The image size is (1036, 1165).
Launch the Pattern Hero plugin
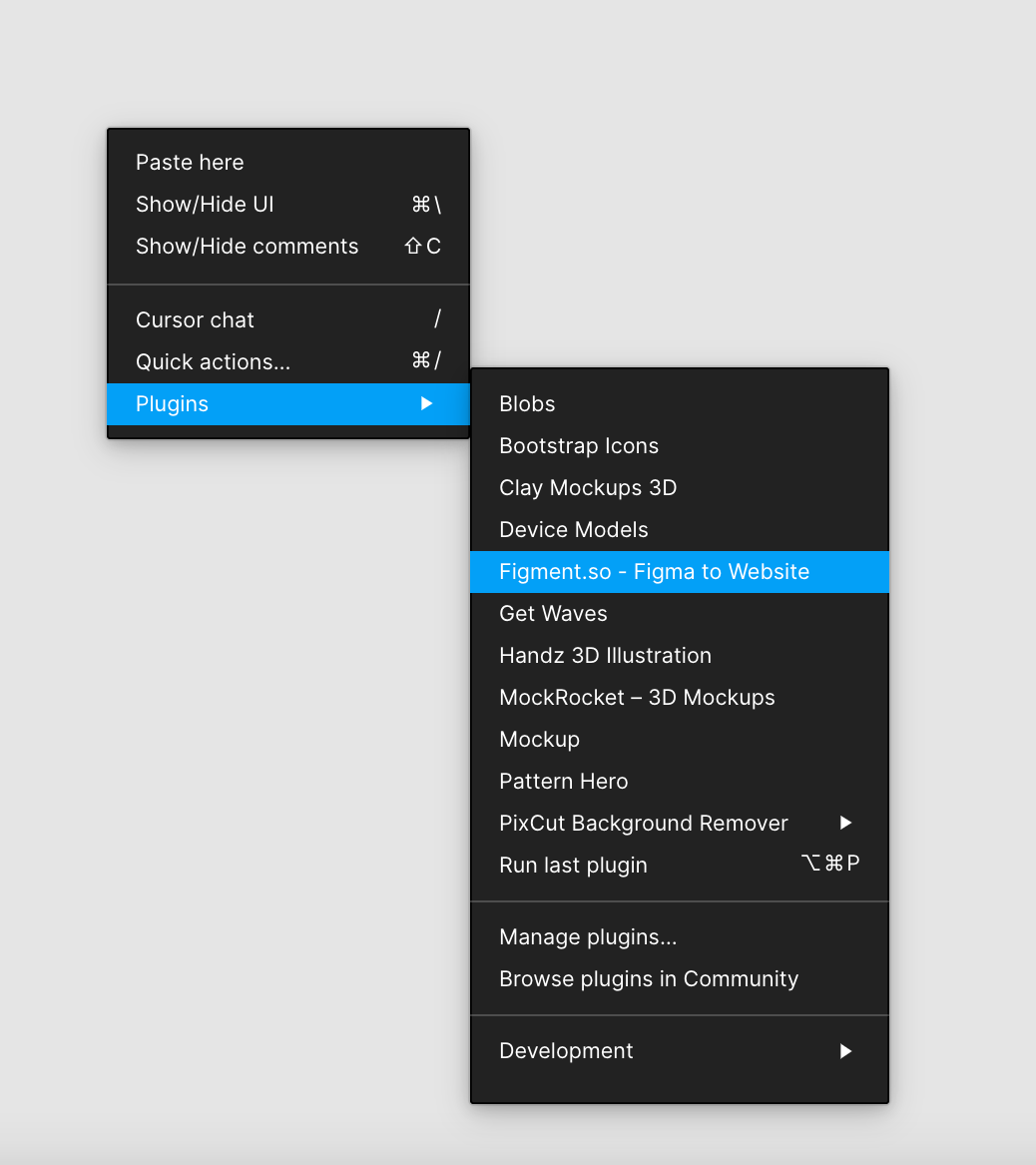[680, 782]
